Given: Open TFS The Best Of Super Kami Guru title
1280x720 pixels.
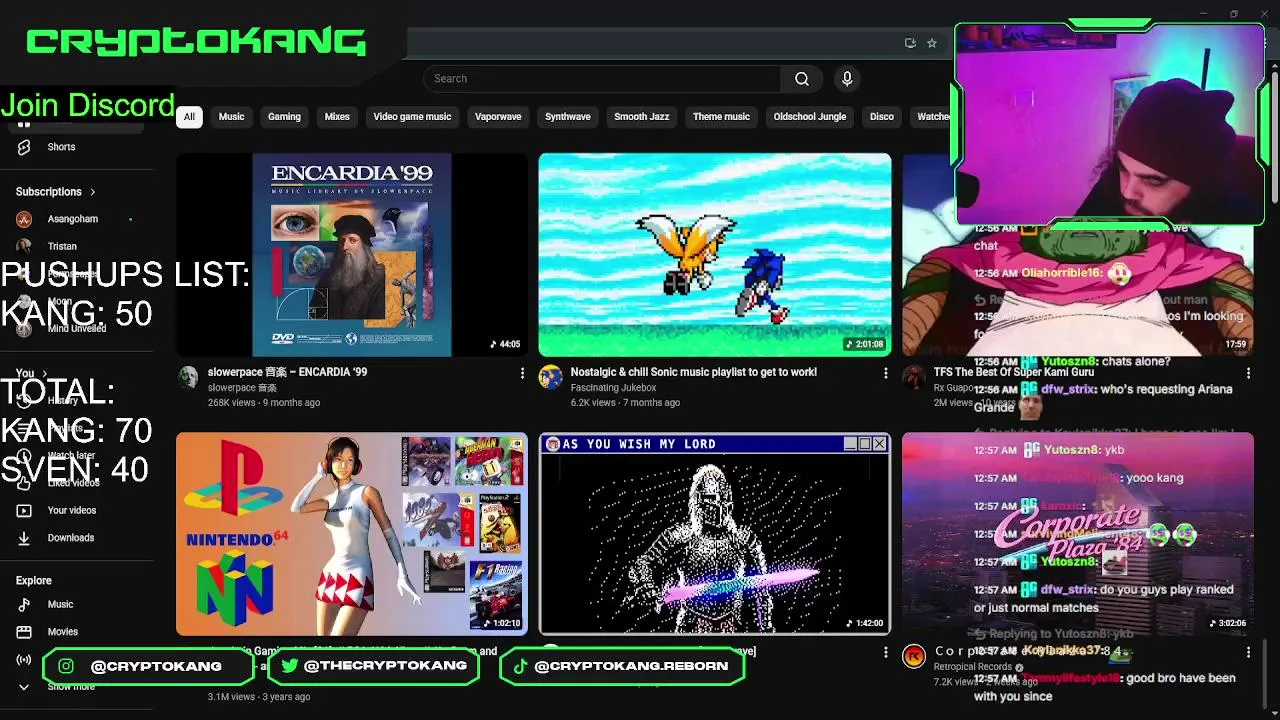Looking at the screenshot, I should point(1014,372).
